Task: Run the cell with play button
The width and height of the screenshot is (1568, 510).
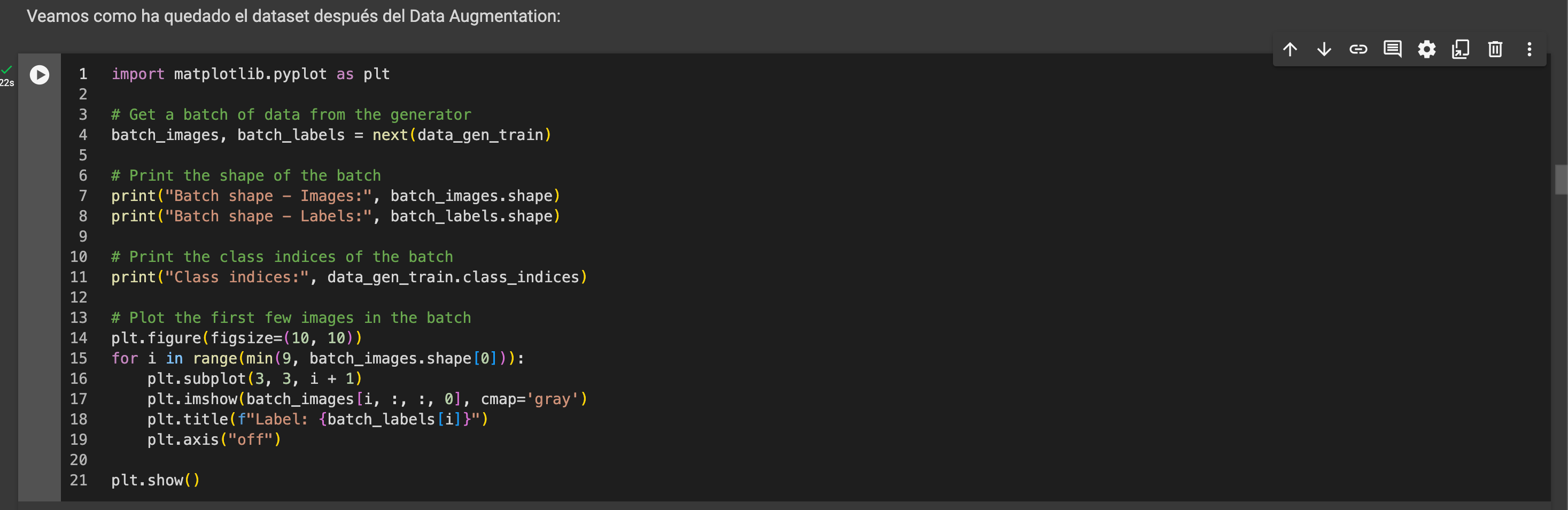Action: (x=40, y=75)
